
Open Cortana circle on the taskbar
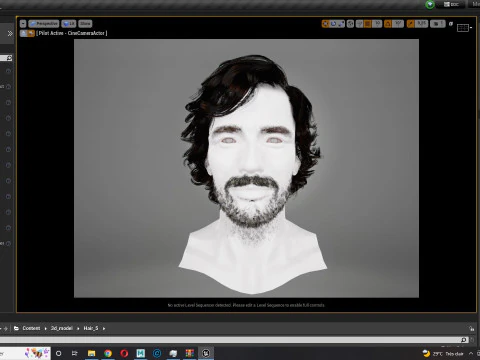tap(59, 353)
